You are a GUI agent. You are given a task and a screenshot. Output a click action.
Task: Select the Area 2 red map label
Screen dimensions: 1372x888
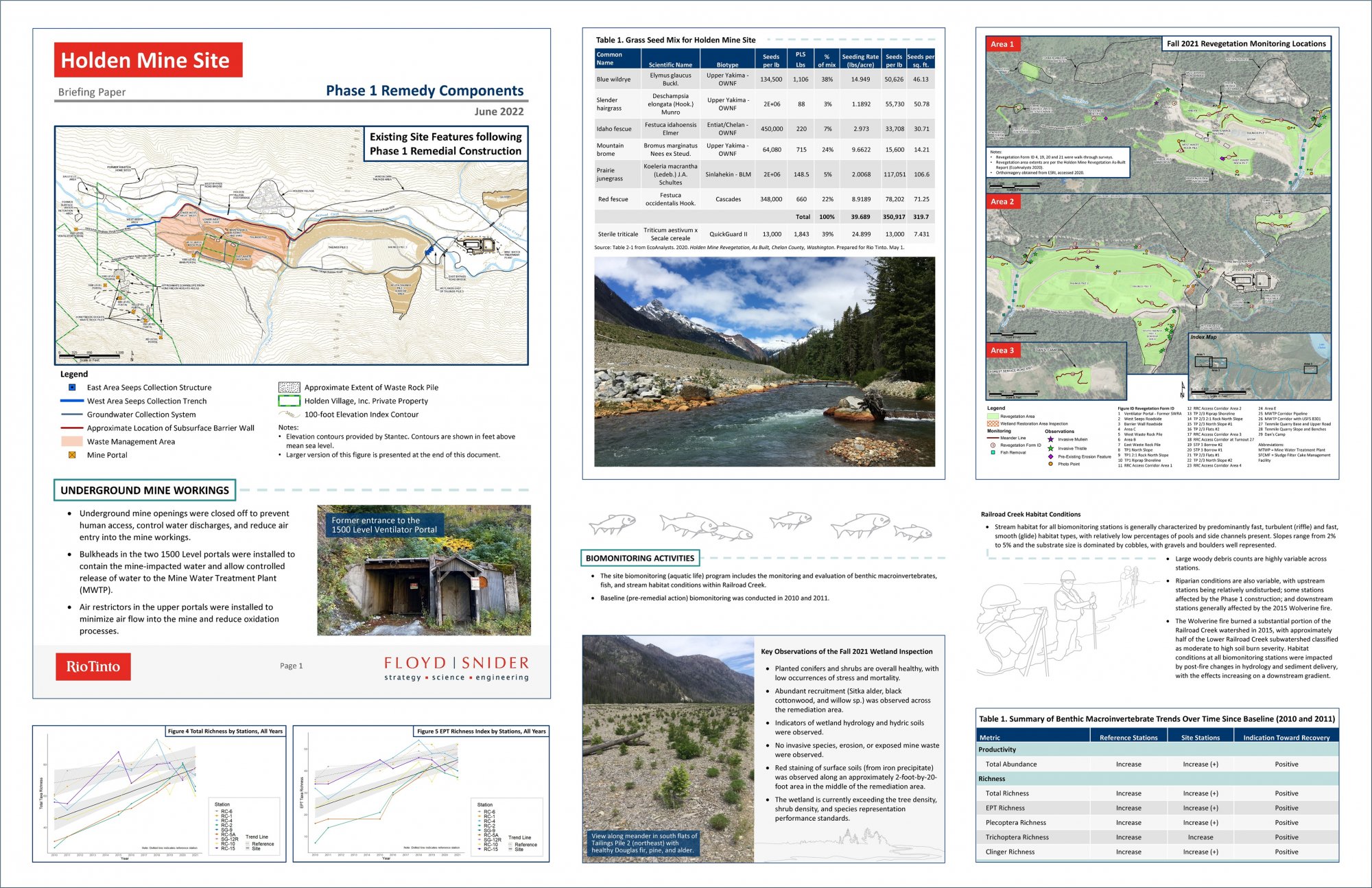pos(1002,201)
